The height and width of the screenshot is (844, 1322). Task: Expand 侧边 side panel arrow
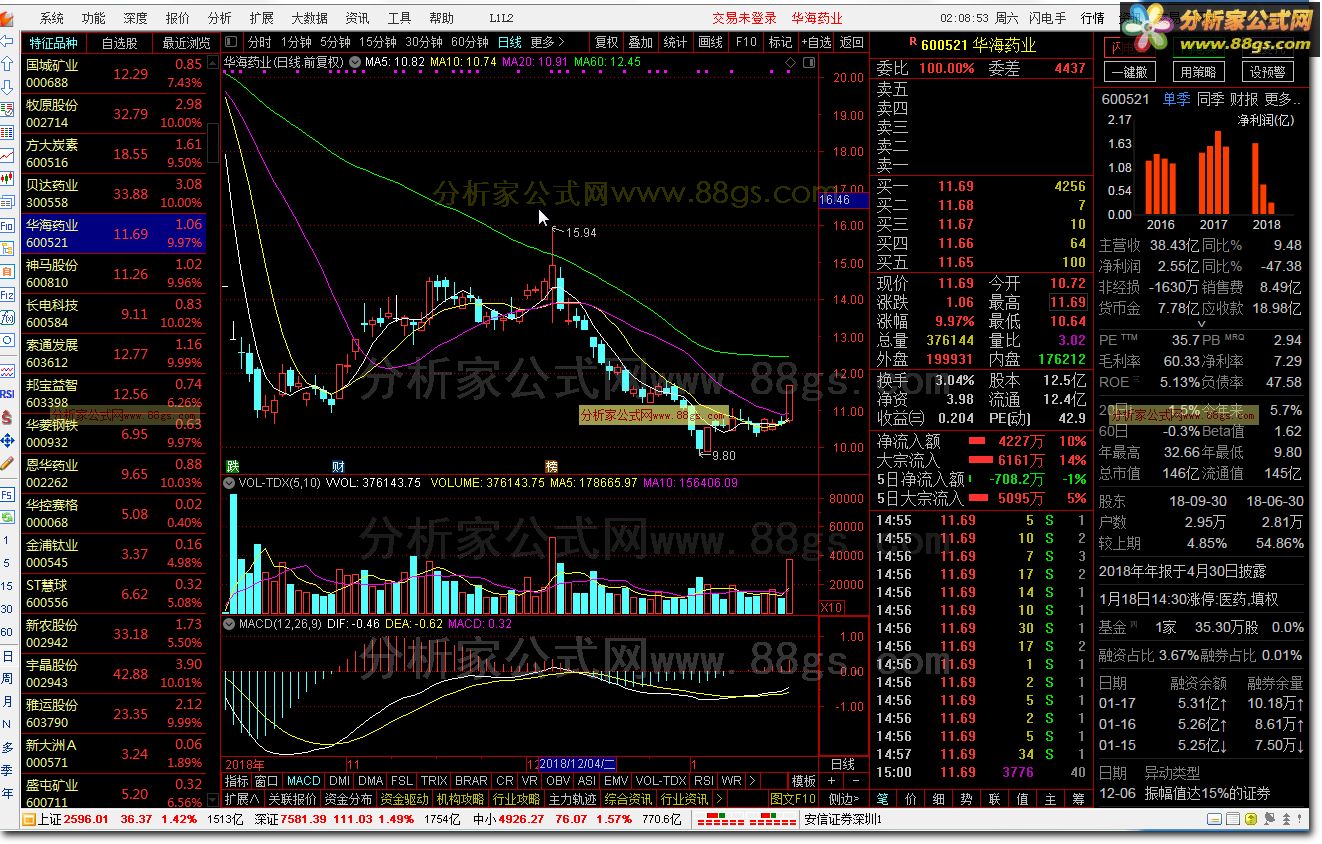click(844, 800)
